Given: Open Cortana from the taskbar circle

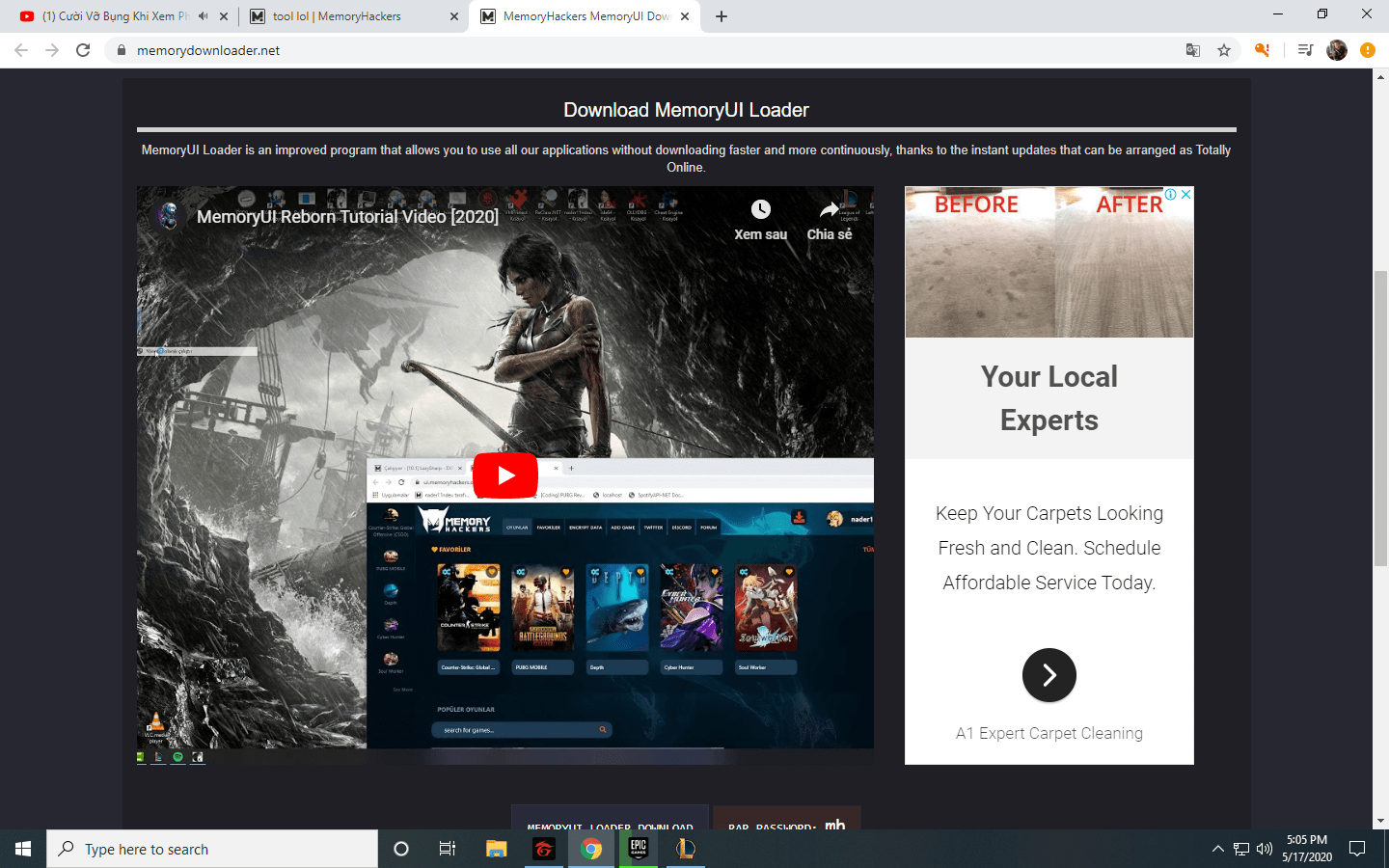Looking at the screenshot, I should click(x=401, y=849).
